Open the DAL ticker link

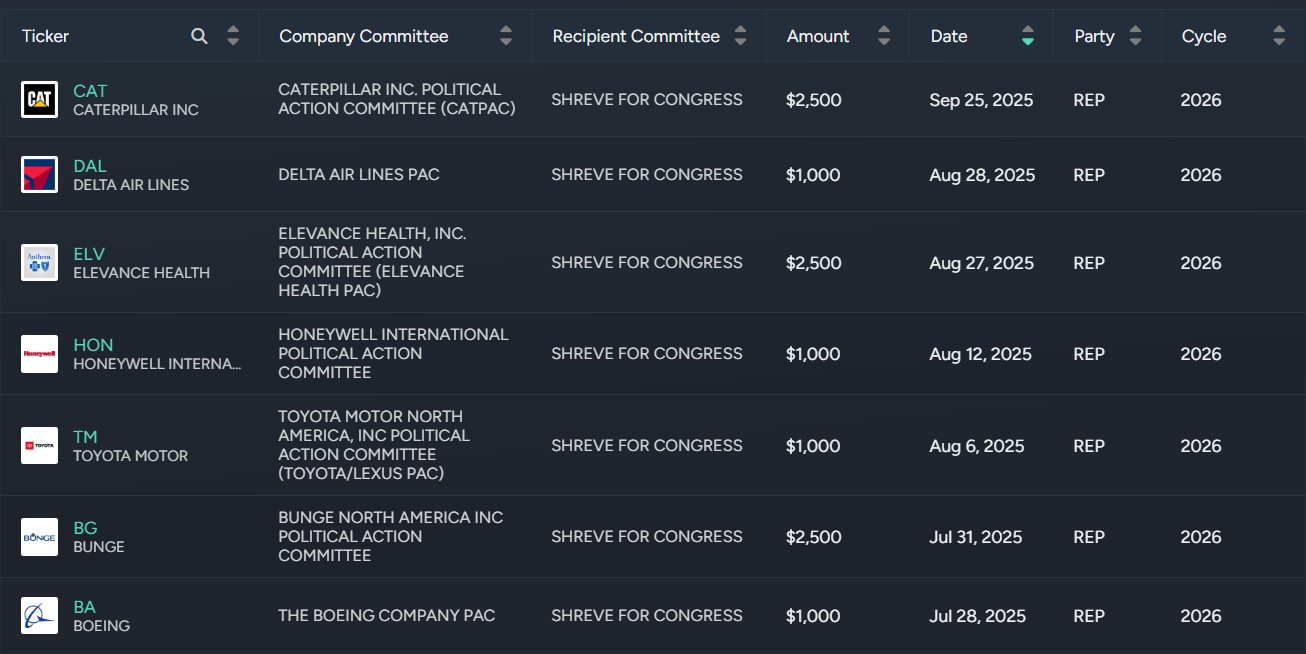point(90,166)
